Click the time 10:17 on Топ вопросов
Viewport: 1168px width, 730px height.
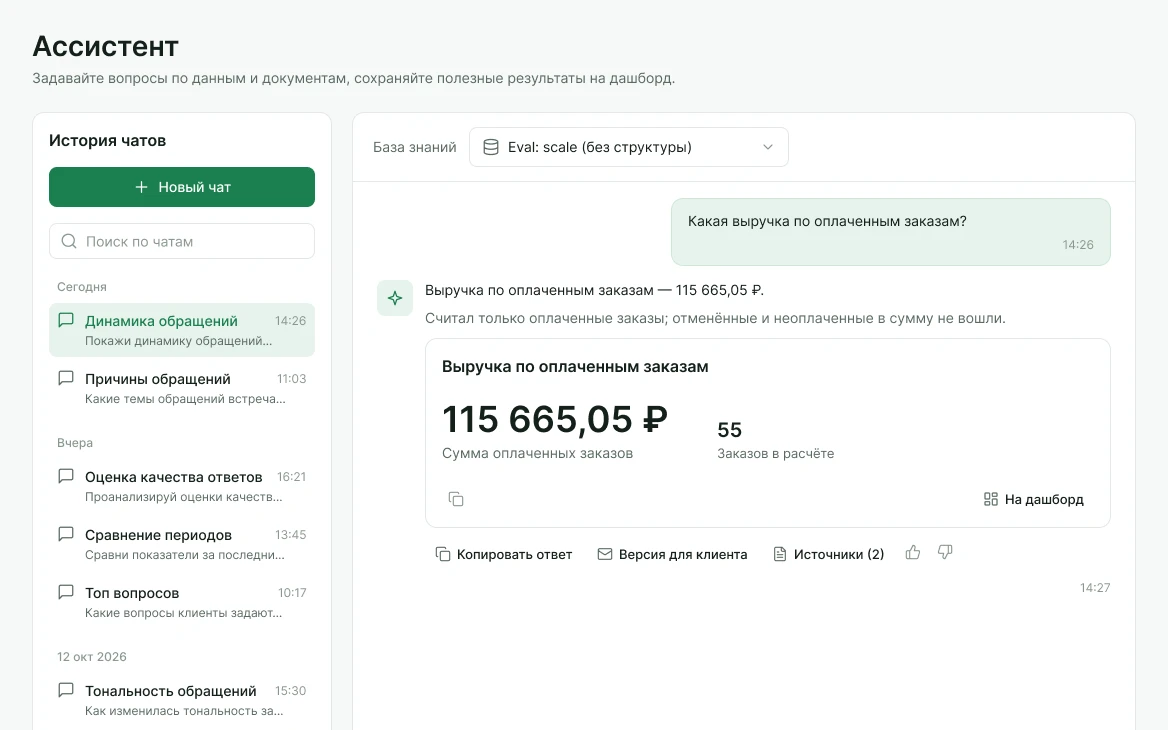pyautogui.click(x=292, y=592)
